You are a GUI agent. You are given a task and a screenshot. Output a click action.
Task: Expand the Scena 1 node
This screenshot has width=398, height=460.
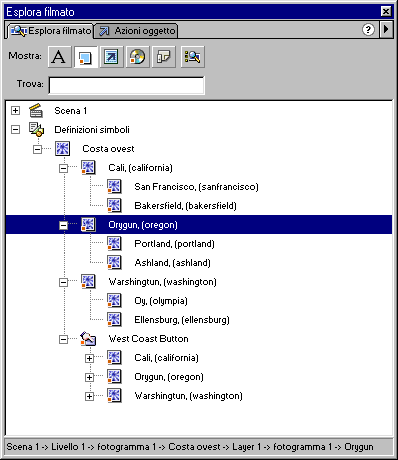[15, 110]
